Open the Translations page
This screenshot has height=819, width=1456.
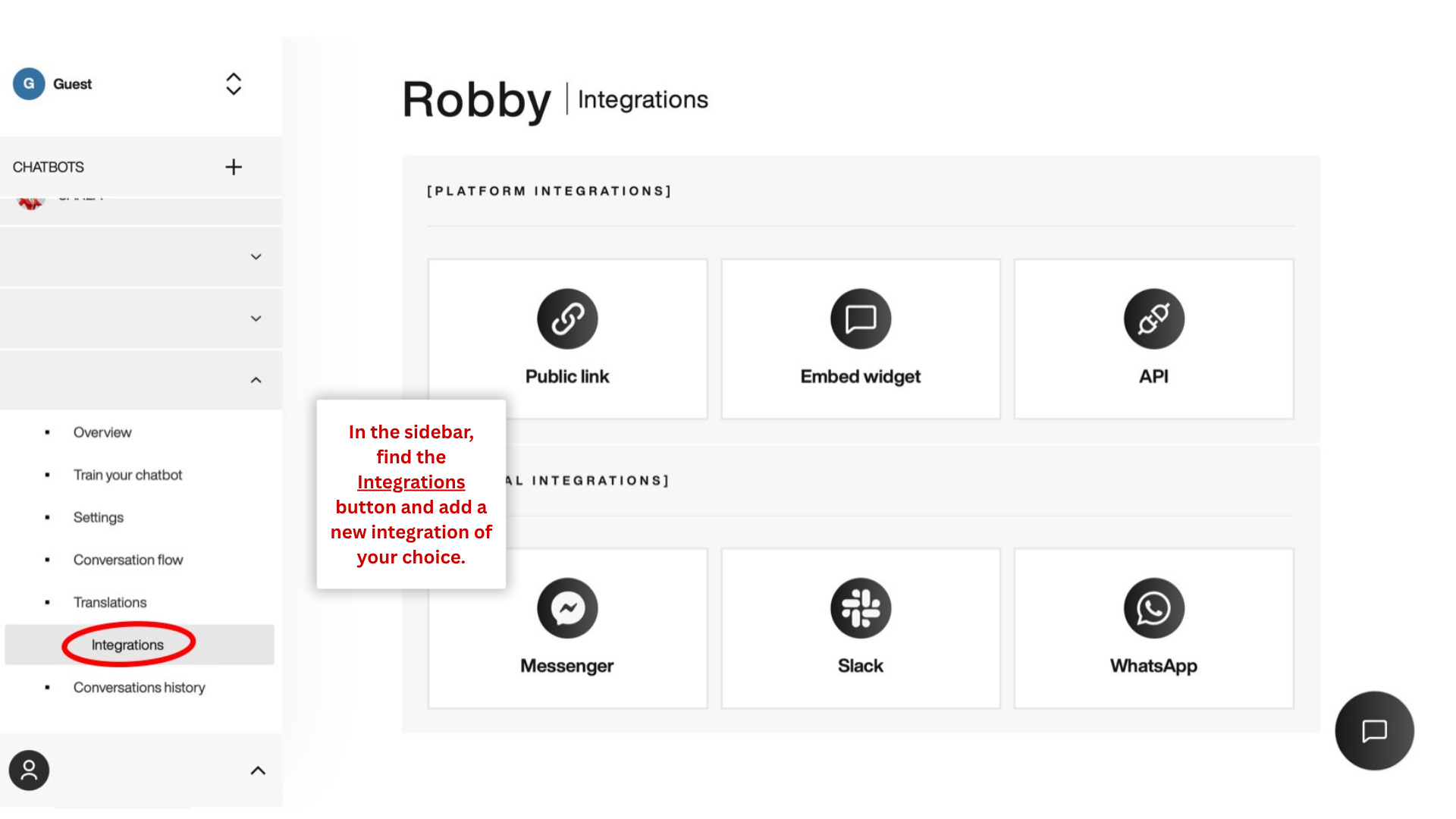(110, 602)
